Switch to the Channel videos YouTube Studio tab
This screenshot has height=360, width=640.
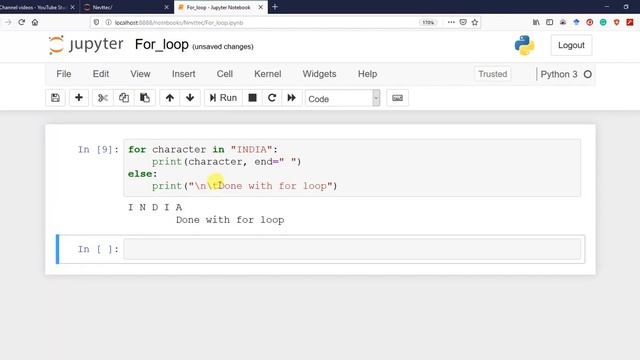click(x=38, y=7)
